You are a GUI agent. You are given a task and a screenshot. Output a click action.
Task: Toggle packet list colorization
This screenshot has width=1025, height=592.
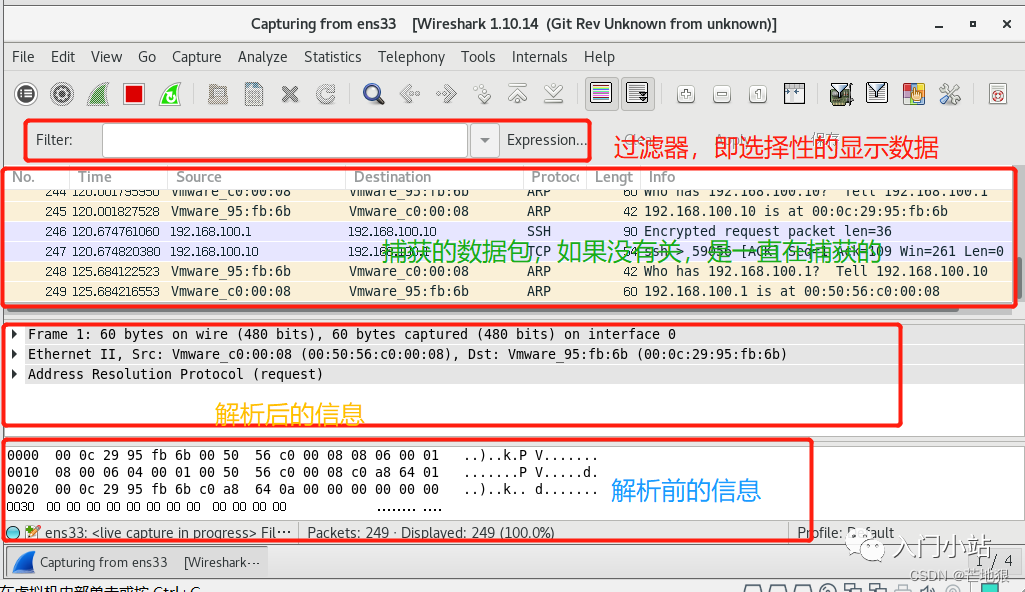[x=601, y=94]
